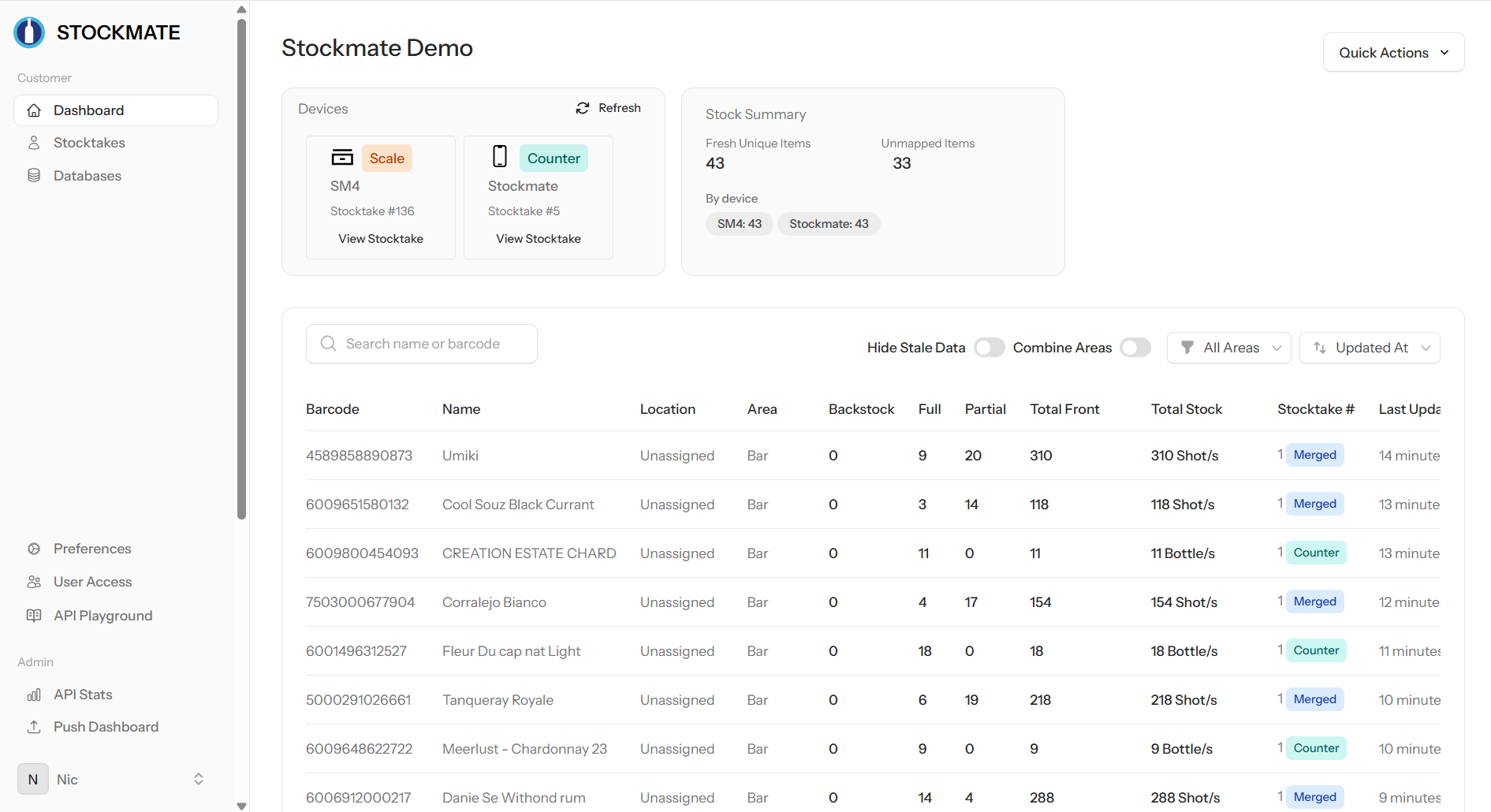Click the Scale badge on SM4
The width and height of the screenshot is (1491, 812).
pyautogui.click(x=387, y=158)
